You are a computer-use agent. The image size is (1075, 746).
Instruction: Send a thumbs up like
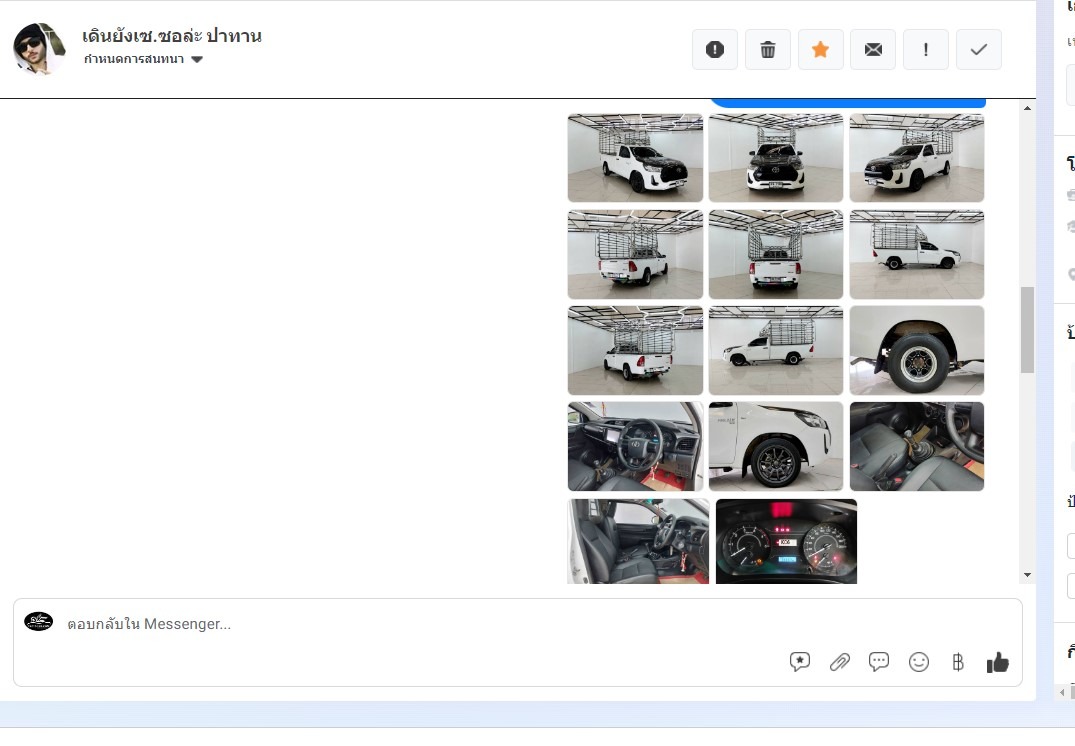(997, 662)
